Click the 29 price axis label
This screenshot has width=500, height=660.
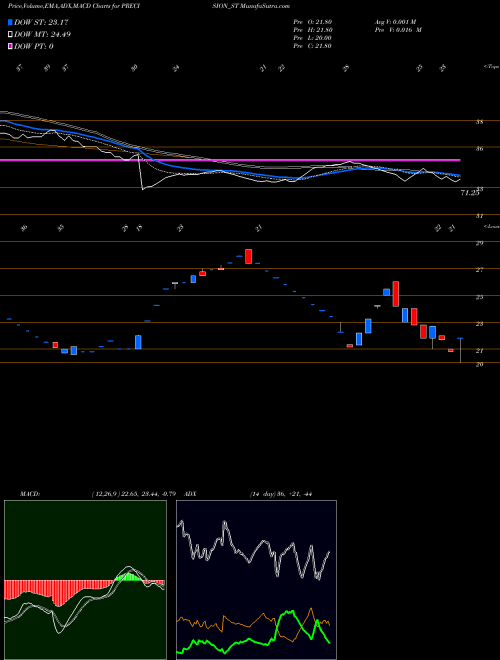pos(479,243)
